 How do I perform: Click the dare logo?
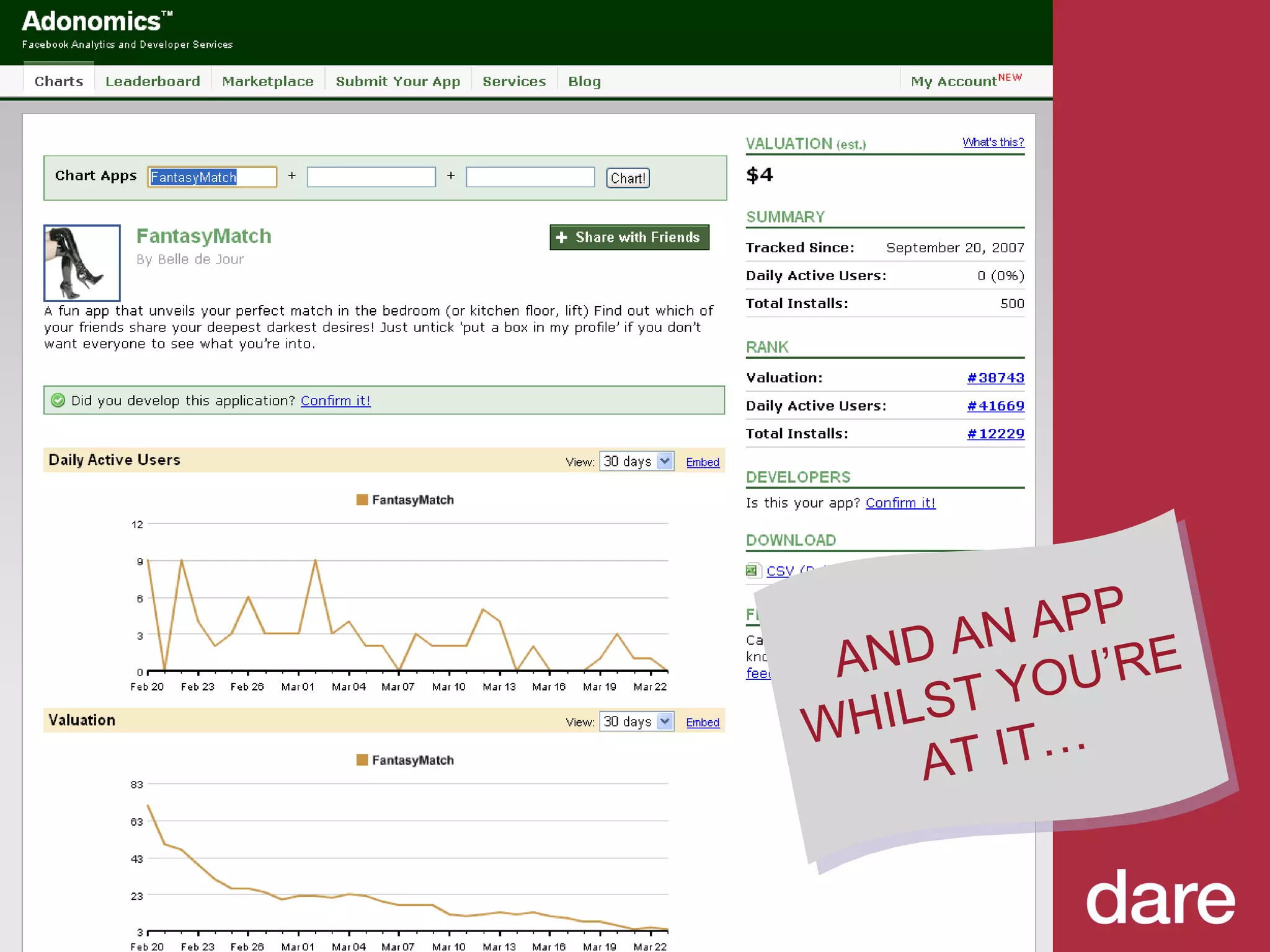point(1160,897)
